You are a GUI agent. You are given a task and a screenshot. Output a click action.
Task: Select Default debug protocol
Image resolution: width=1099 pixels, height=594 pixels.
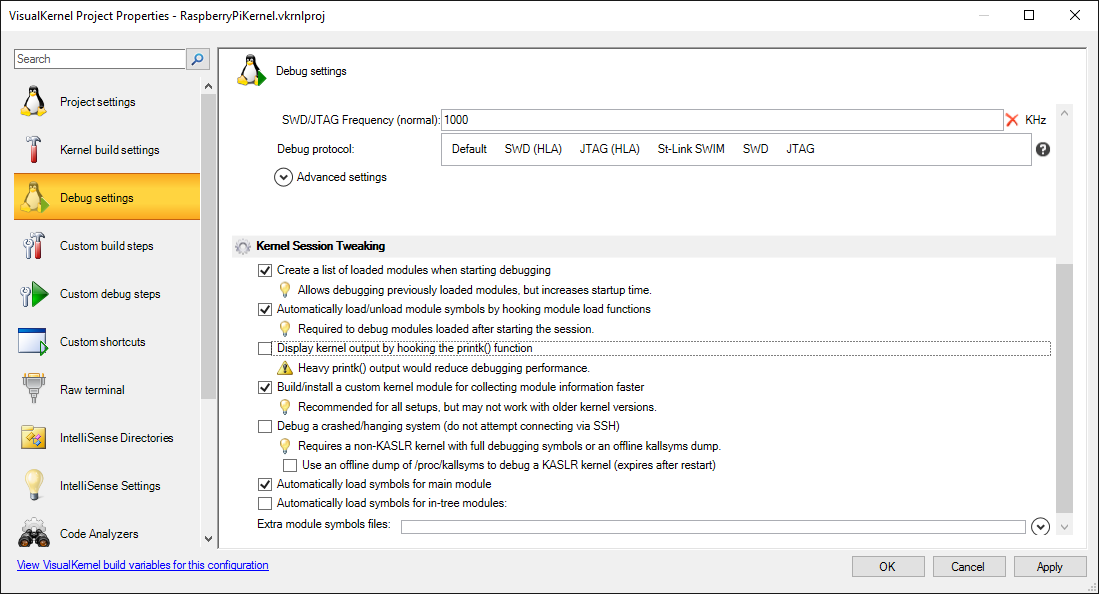[469, 149]
